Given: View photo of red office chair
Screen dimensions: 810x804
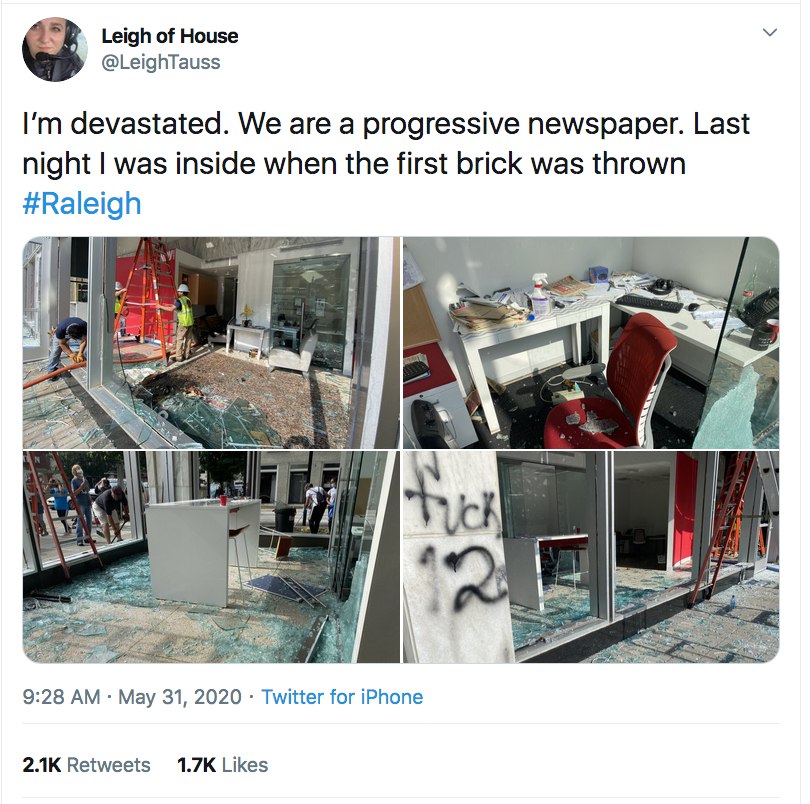Looking at the screenshot, I should pos(591,343).
